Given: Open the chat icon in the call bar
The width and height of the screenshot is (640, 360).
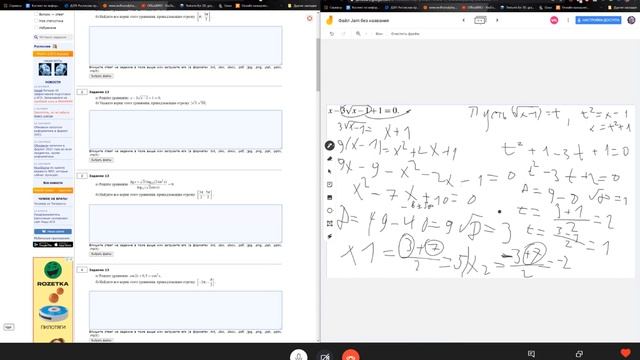Looking at the screenshot, I should 531,354.
